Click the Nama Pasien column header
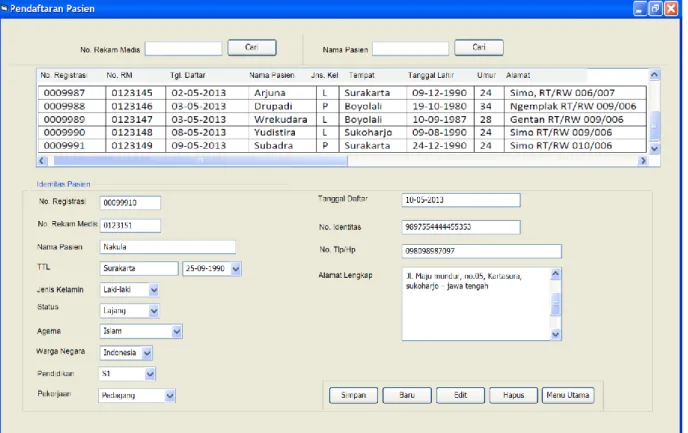The width and height of the screenshot is (688, 433). [272, 75]
